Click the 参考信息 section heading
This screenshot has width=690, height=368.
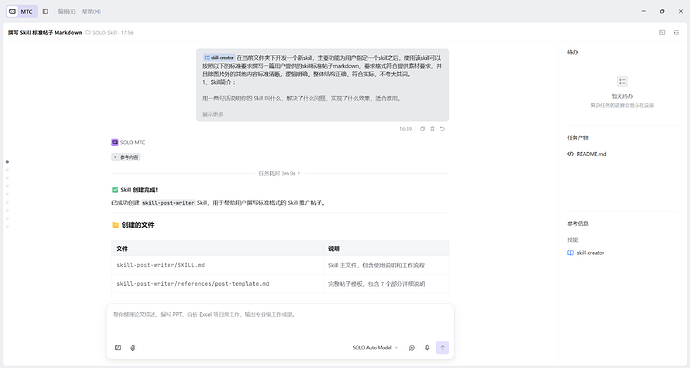click(578, 224)
